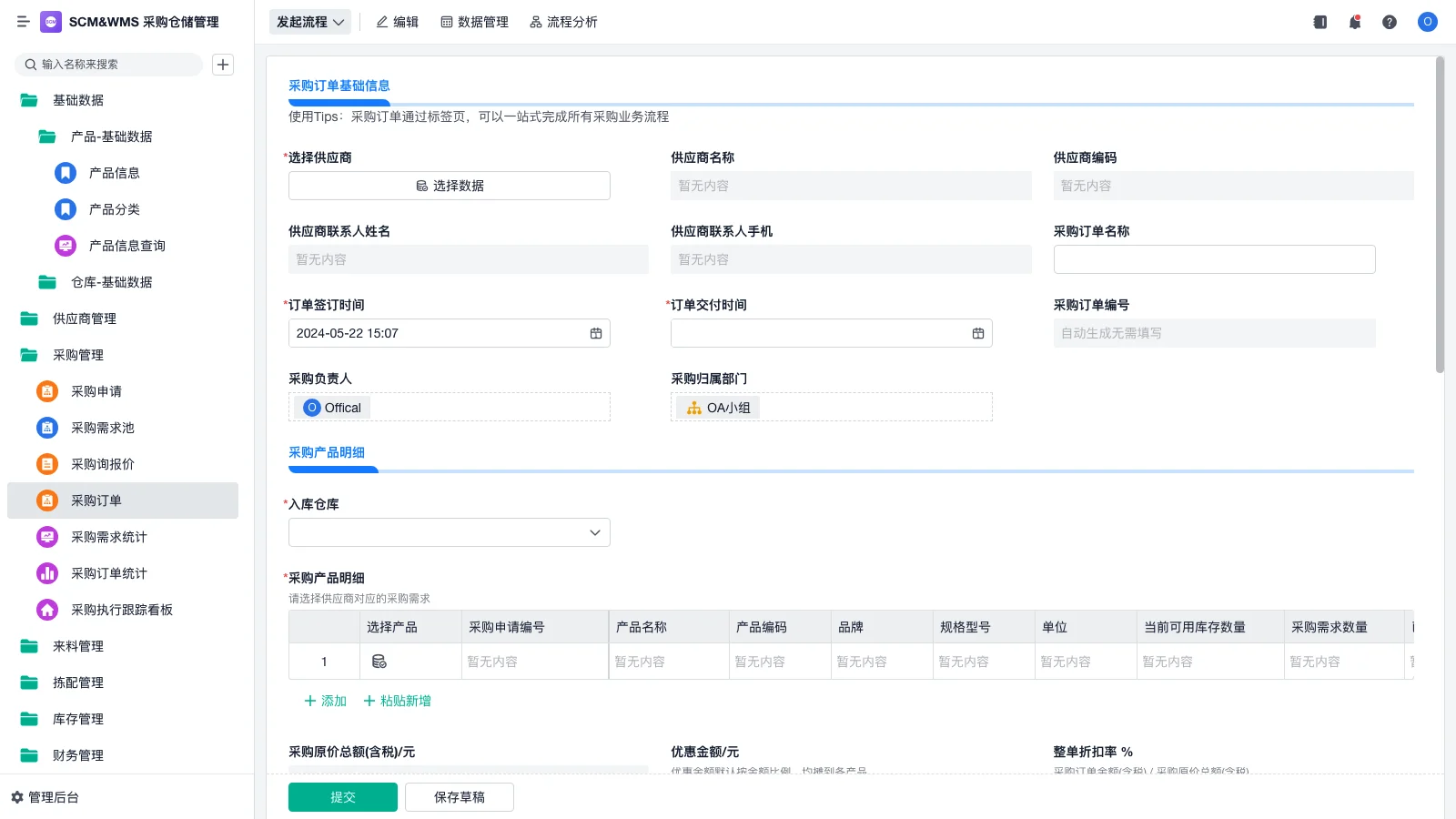Collapse the sidebar with the hamburger icon
The height and width of the screenshot is (819, 1456).
tap(23, 22)
